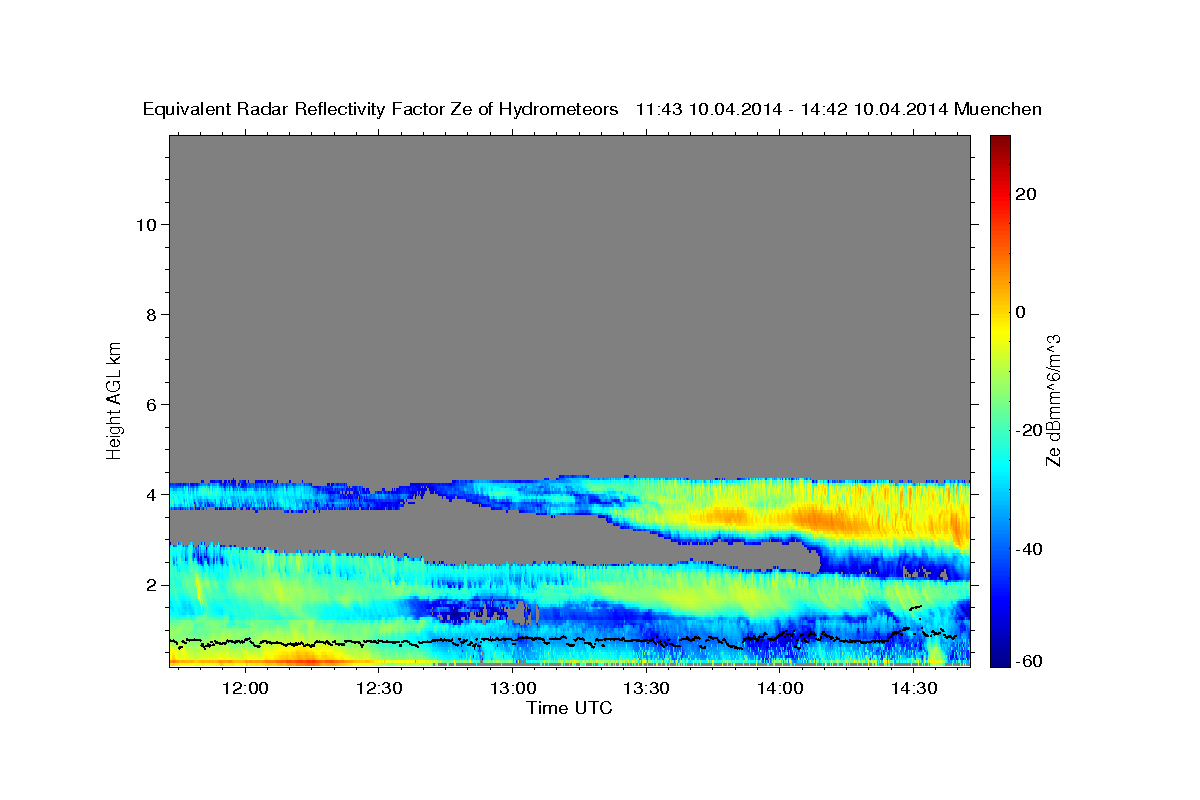Click the colorbar label '-40'
Screen dimensions: 1200x800
click(x=1028, y=549)
